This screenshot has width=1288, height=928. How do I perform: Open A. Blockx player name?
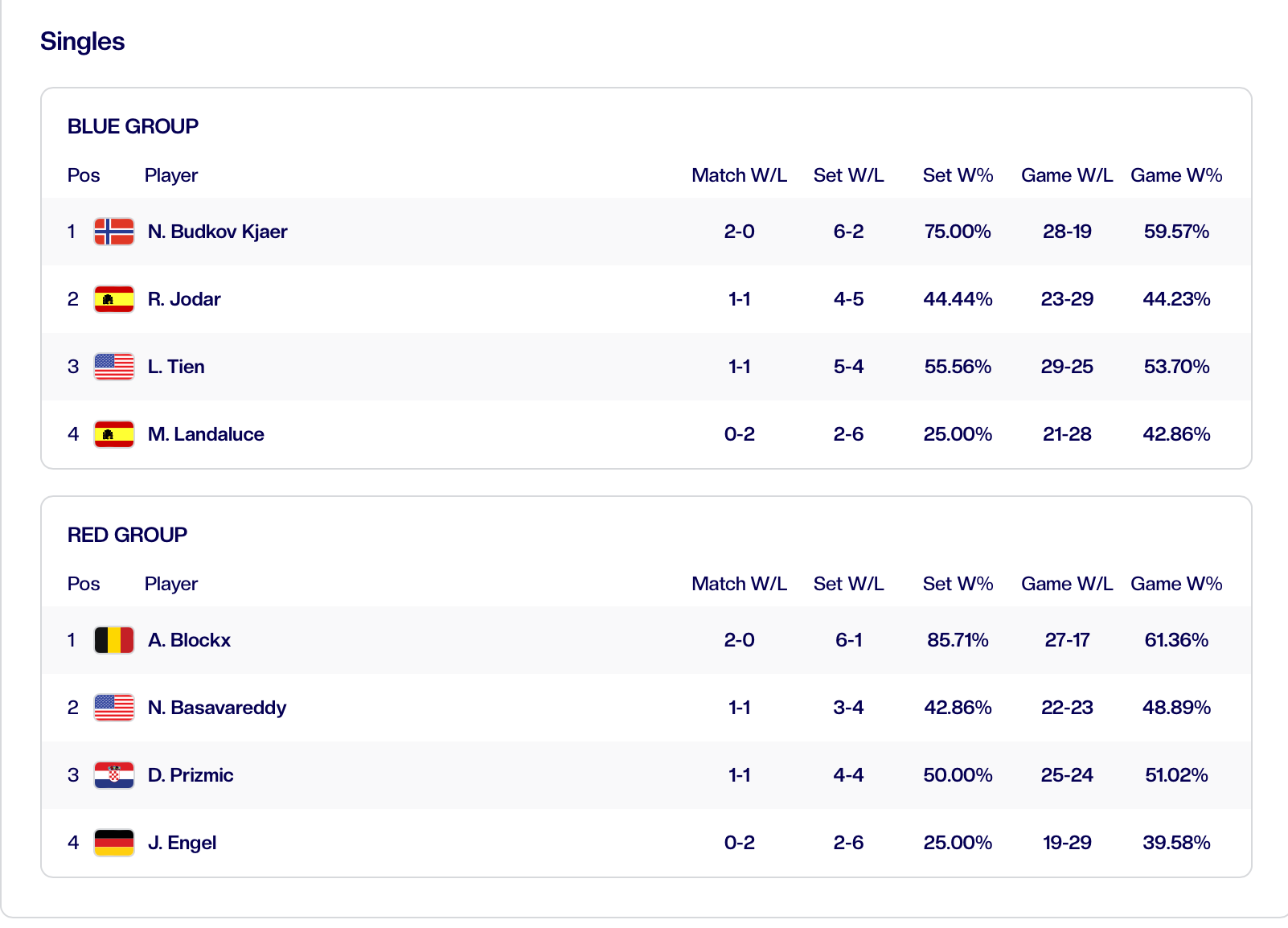click(189, 640)
